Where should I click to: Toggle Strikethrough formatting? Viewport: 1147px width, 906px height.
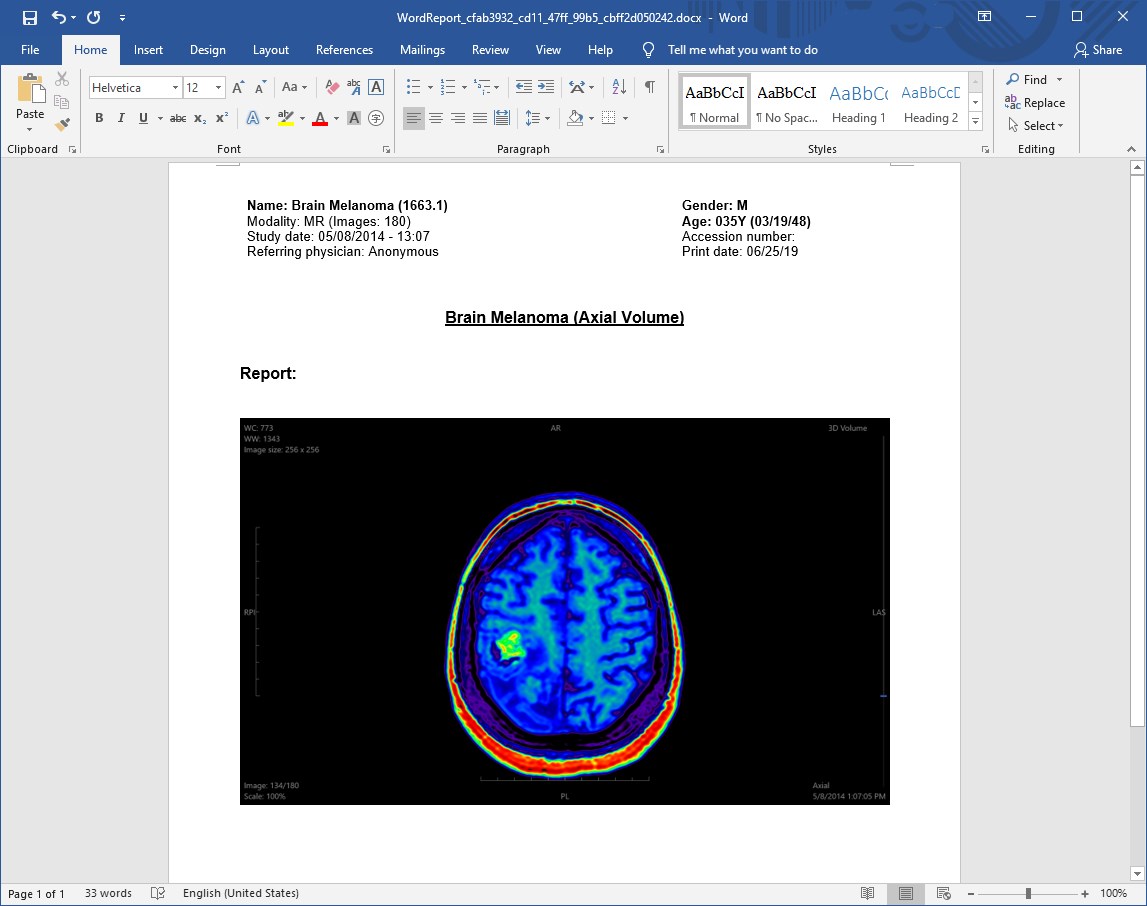(178, 118)
